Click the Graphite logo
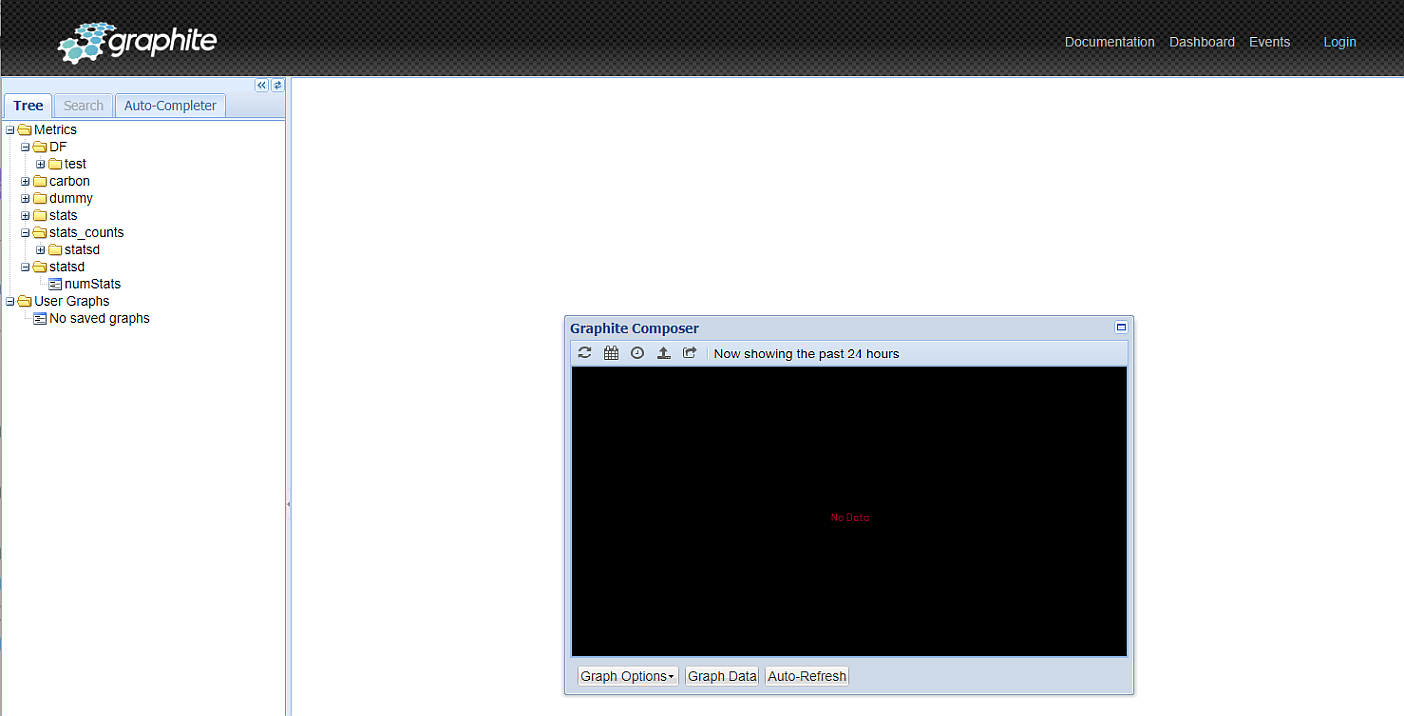Screen dimensions: 1404x716 click(137, 42)
